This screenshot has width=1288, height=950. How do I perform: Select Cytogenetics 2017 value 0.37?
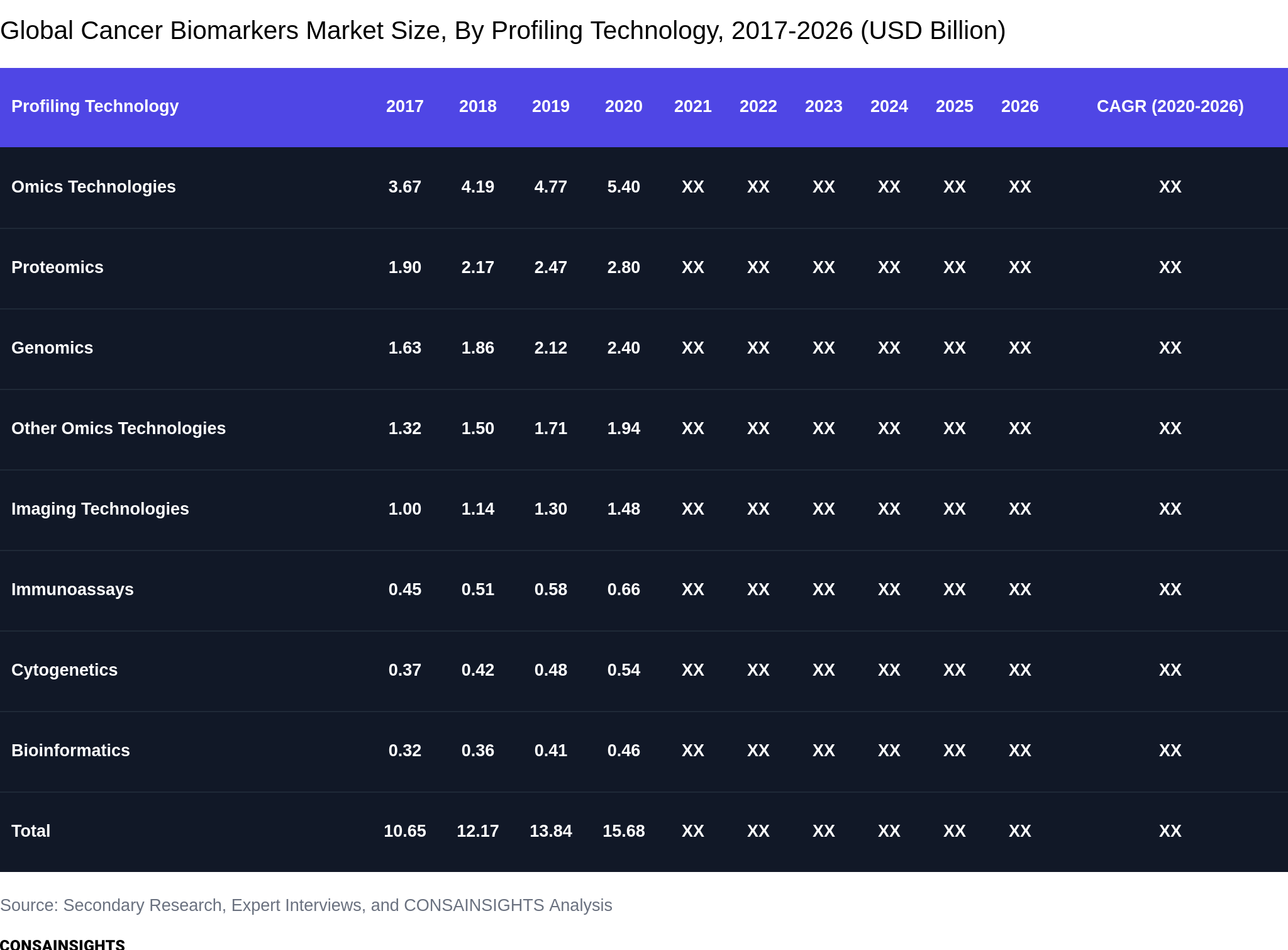click(x=405, y=670)
